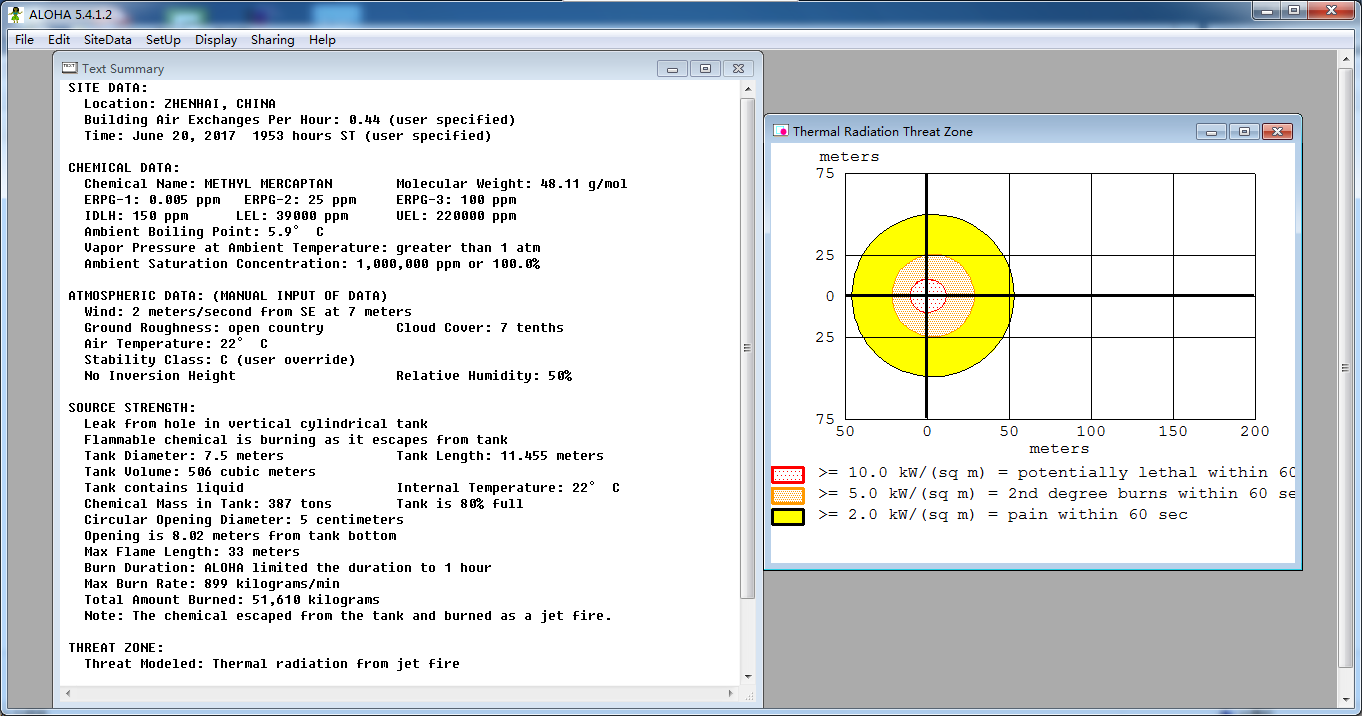Click the 'pain within 60 sec' legend text
This screenshot has height=716, width=1362.
click(1098, 515)
